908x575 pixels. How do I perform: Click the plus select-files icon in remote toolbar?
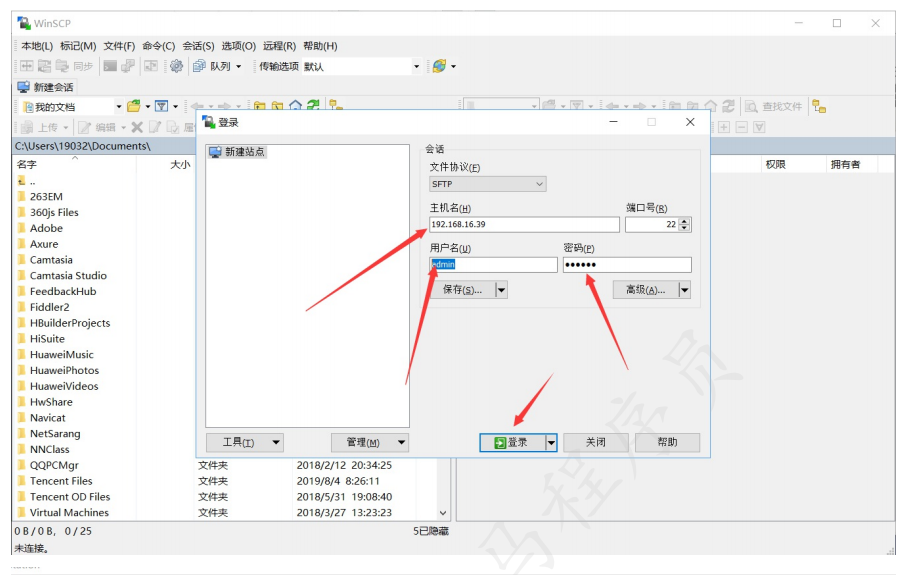point(724,127)
